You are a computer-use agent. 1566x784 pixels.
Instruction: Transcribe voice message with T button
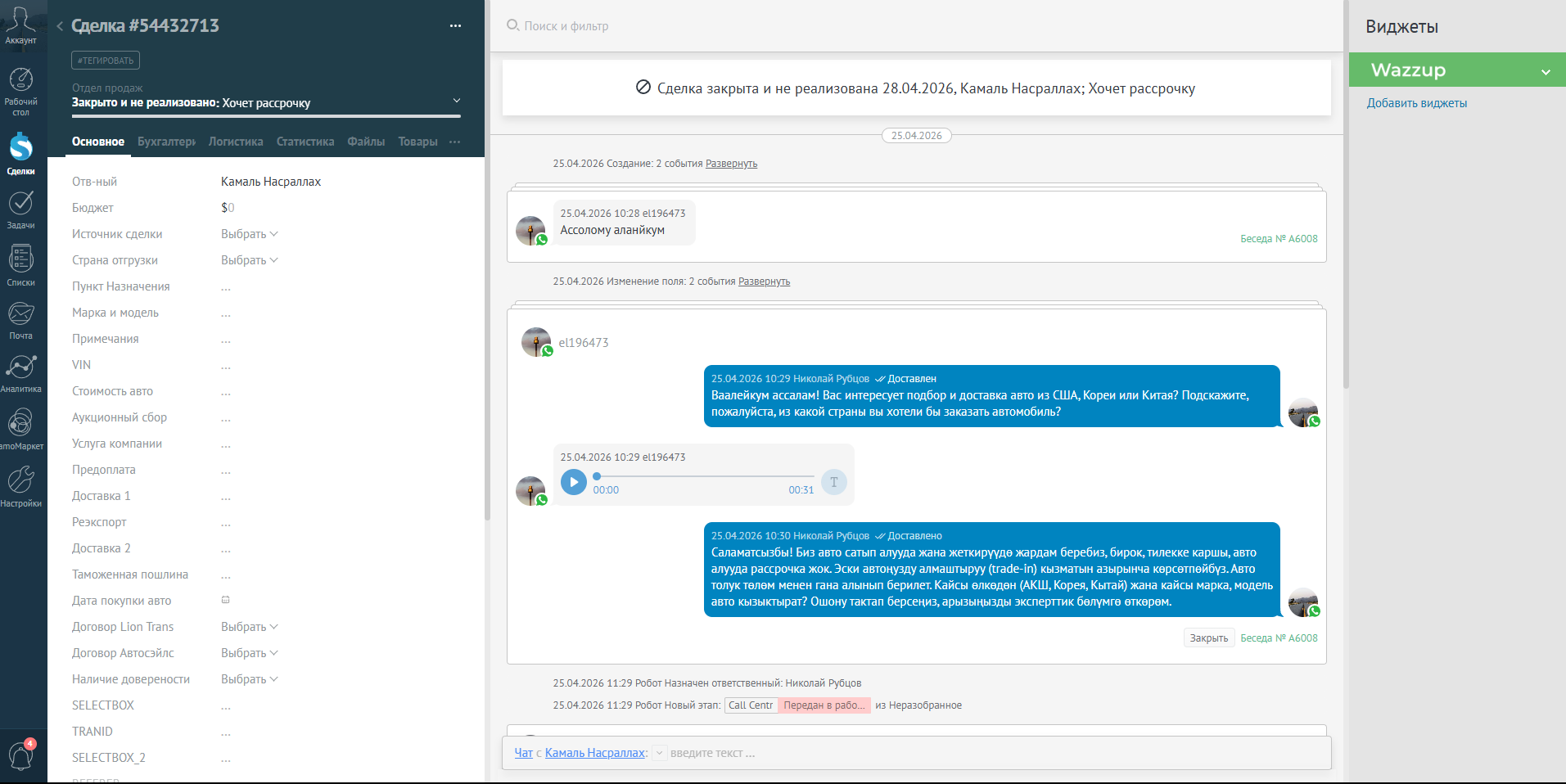[833, 482]
